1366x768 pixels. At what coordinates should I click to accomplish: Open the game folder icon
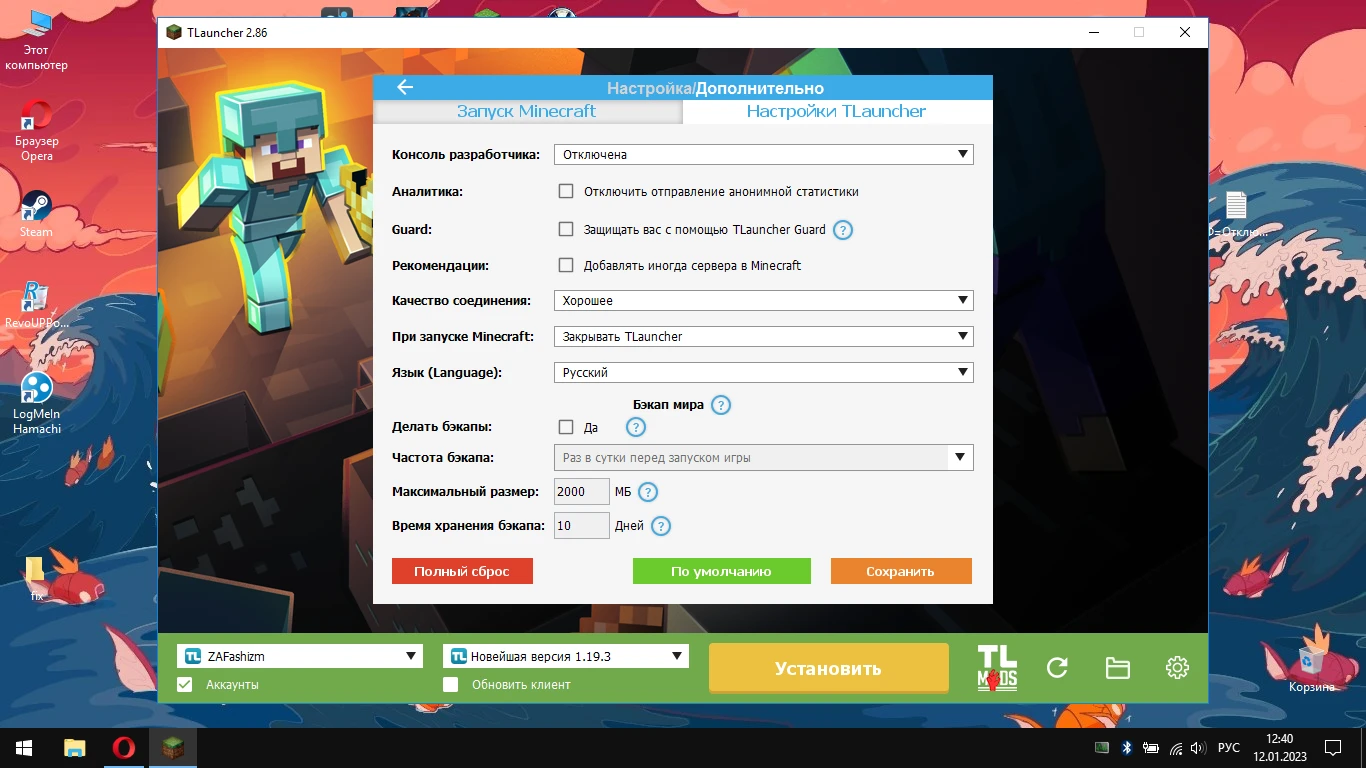pos(1117,667)
